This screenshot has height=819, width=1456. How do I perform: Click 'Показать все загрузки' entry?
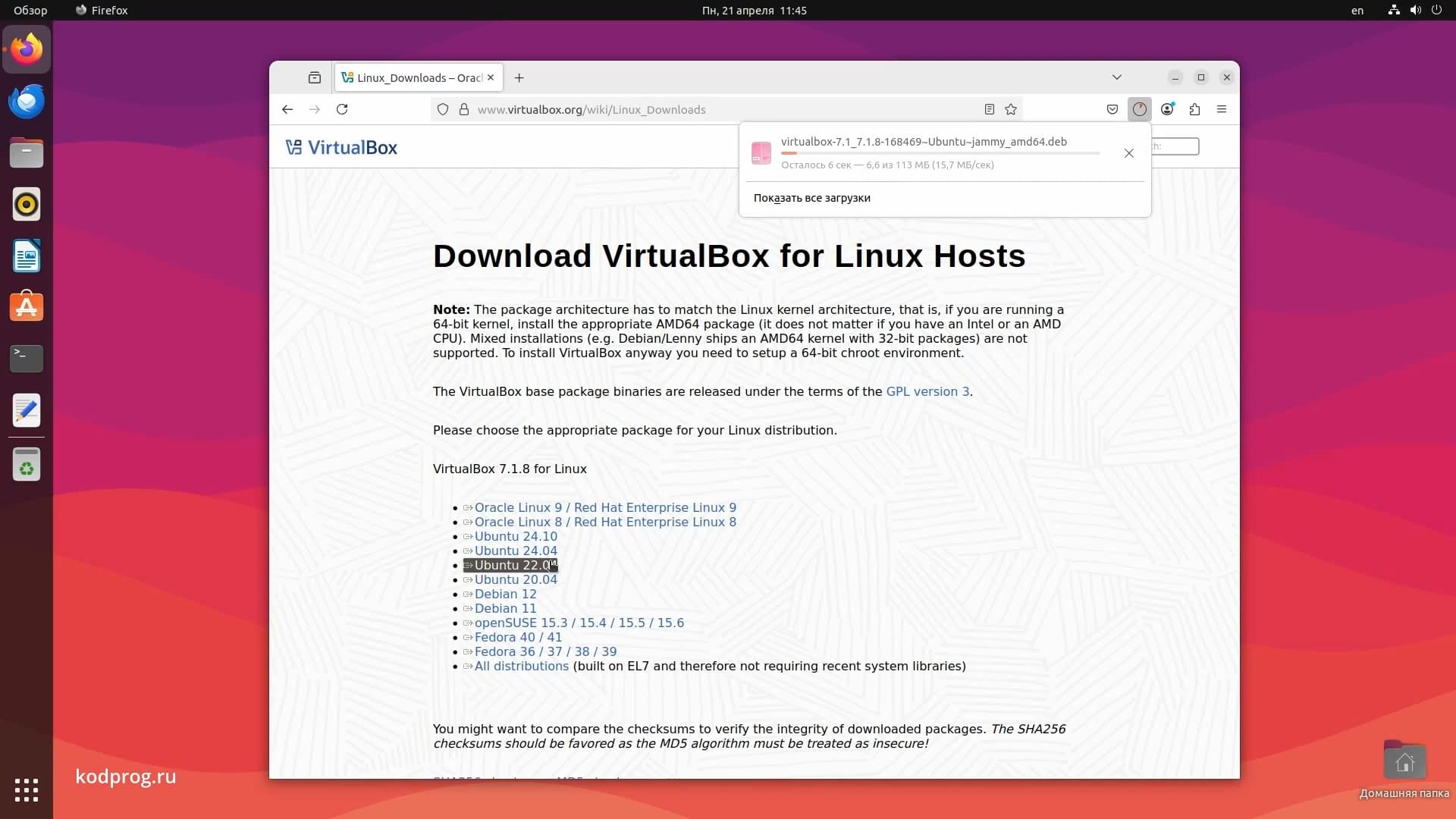812,198
